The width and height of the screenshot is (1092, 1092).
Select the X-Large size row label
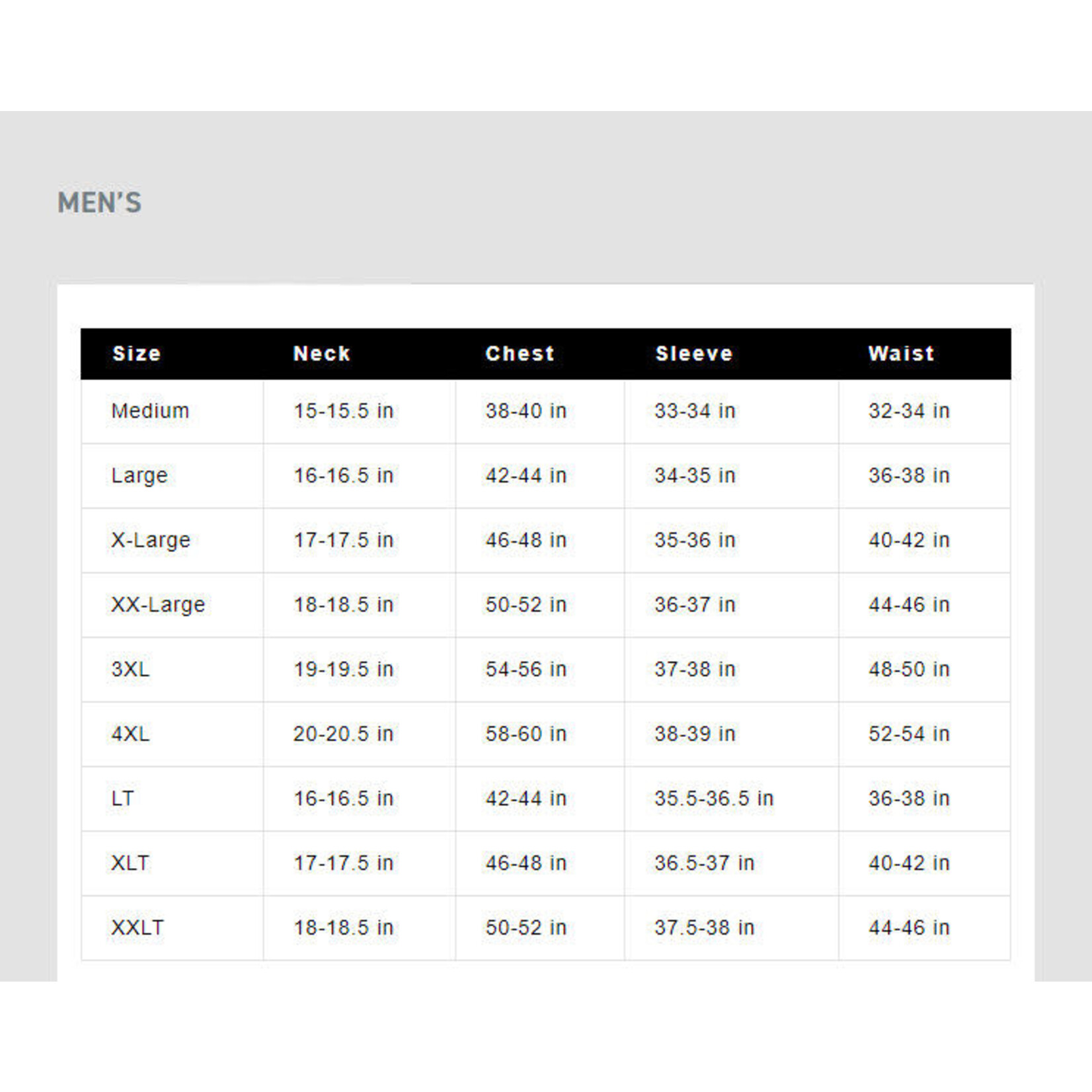pos(151,540)
